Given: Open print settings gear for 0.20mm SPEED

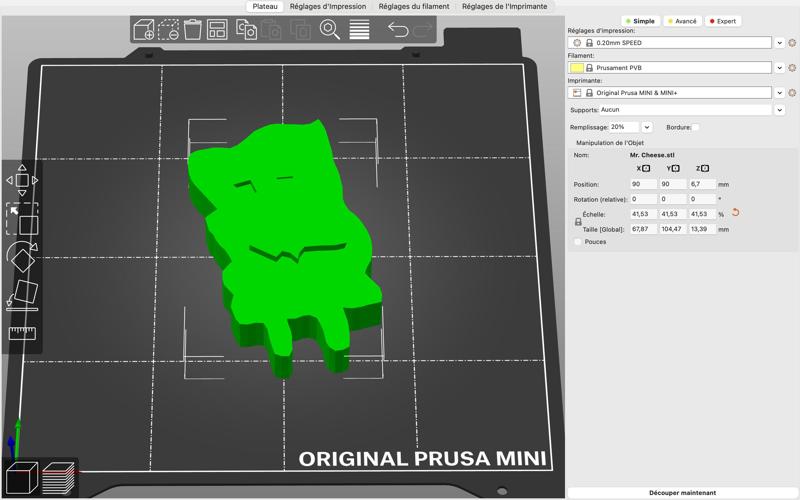Looking at the screenshot, I should 792,43.
